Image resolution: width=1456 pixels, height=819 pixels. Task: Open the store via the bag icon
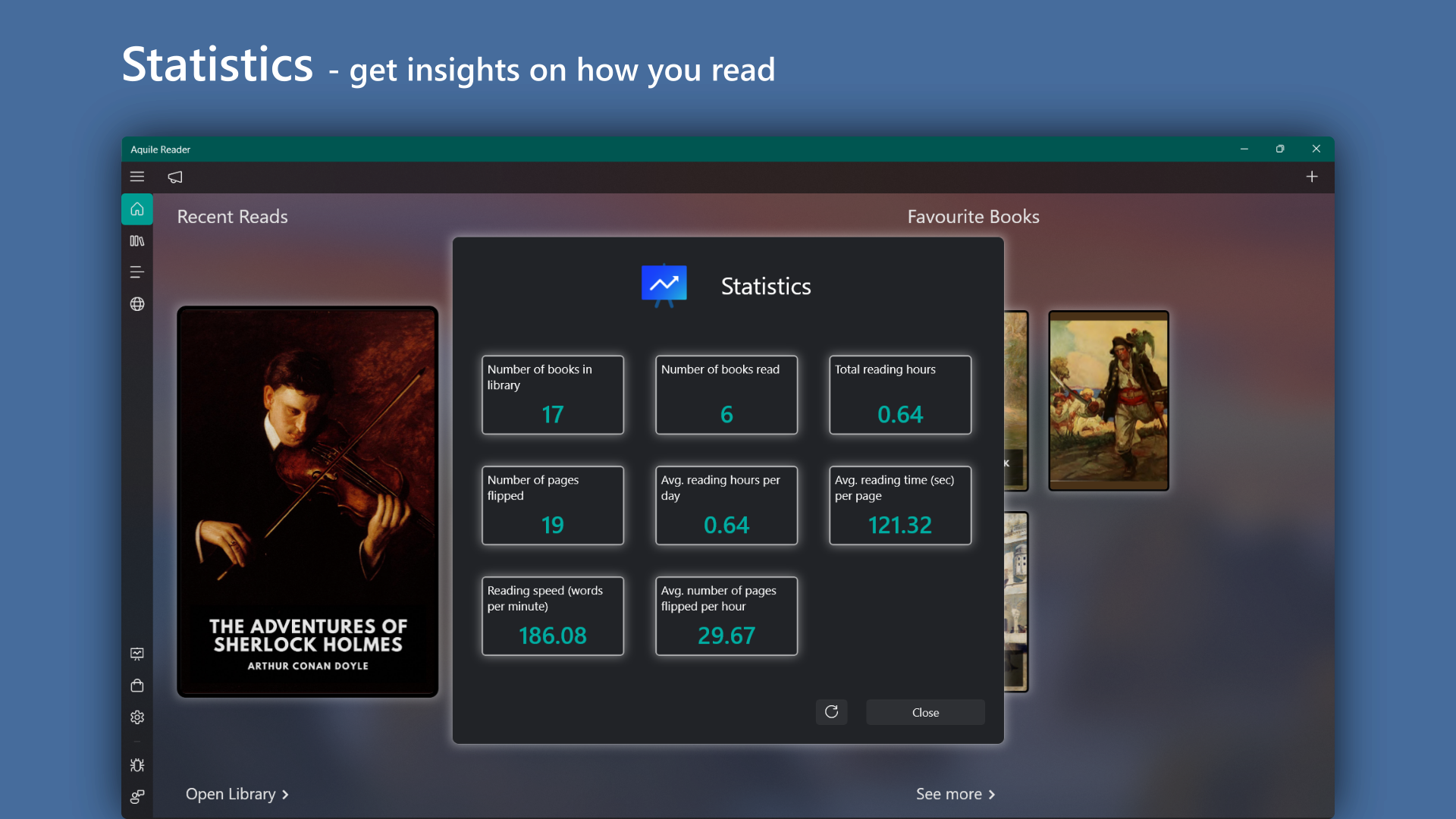(136, 686)
